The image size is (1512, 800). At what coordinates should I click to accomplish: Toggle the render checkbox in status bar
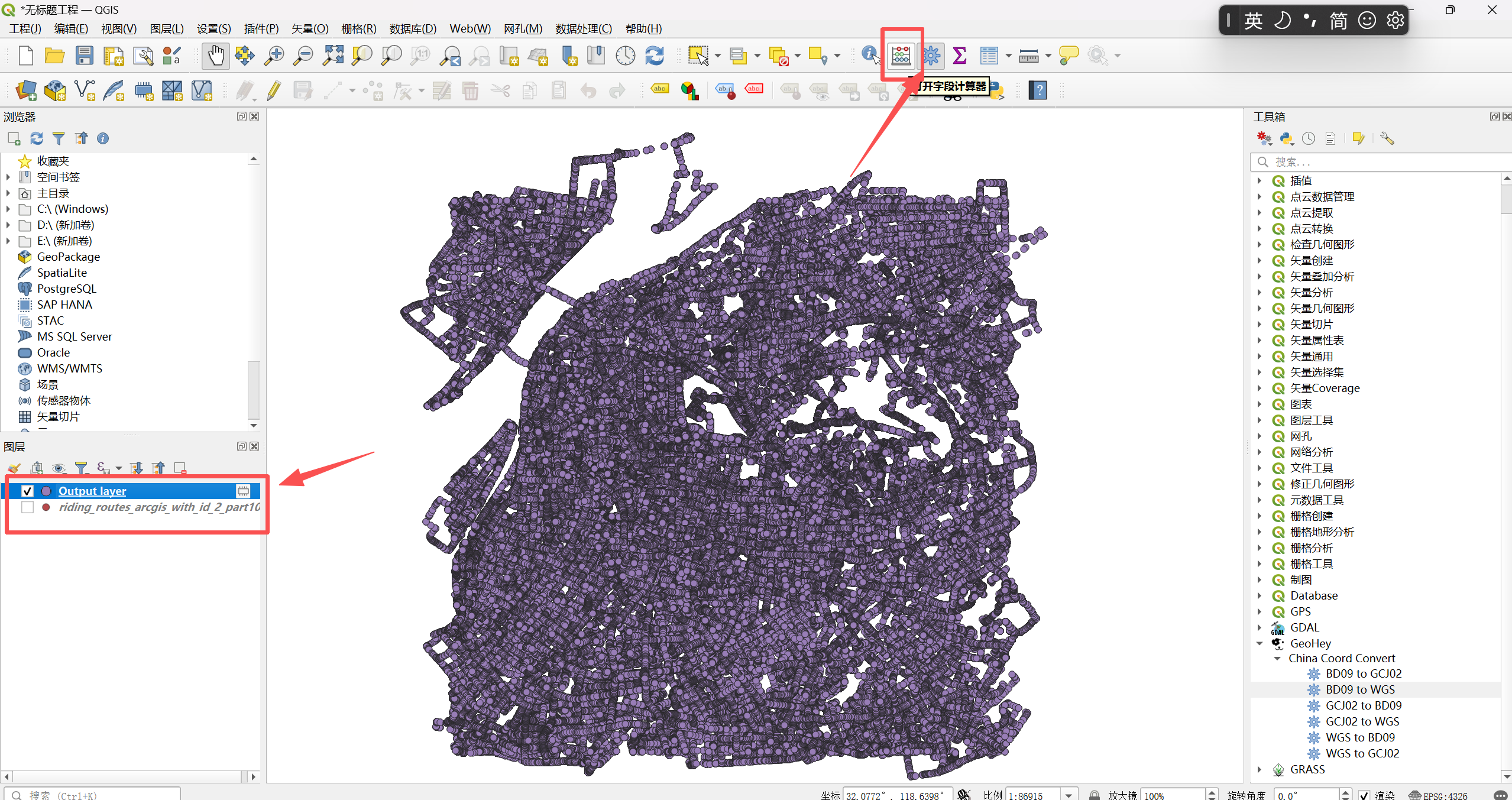coord(1364,795)
